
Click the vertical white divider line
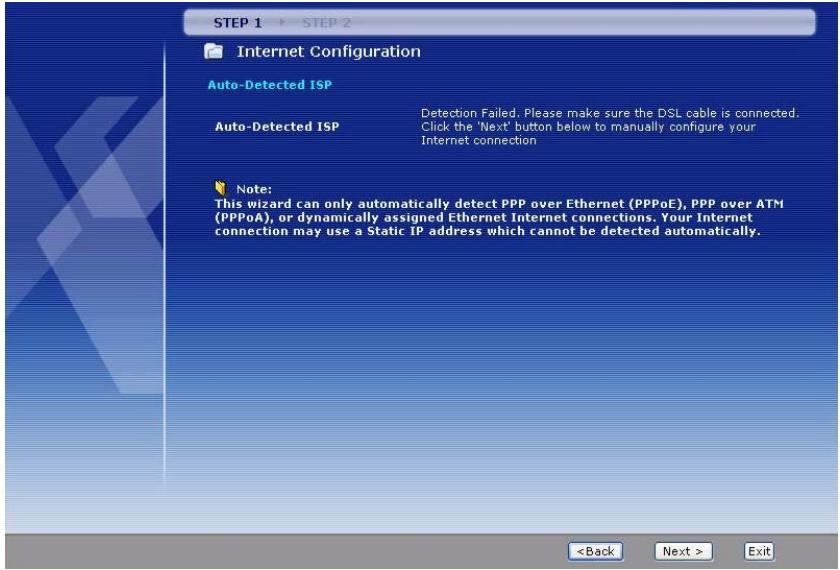[164, 300]
